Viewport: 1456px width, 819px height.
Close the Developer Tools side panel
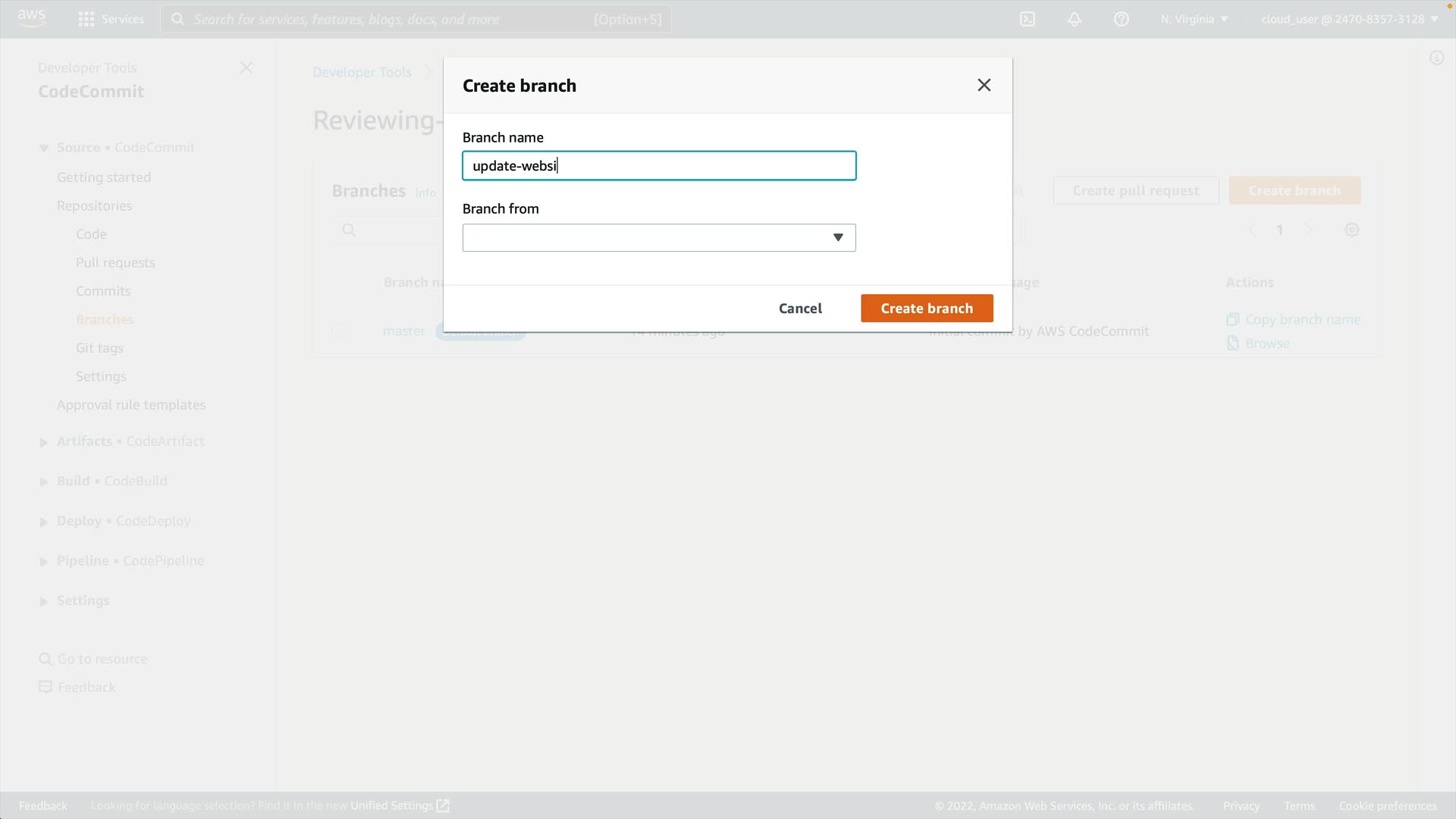click(x=246, y=68)
